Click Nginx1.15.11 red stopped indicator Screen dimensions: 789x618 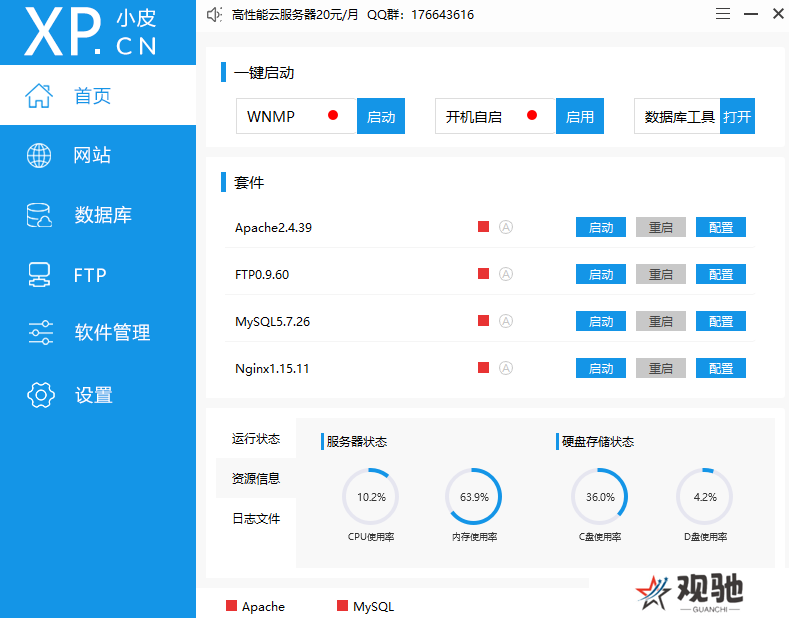click(484, 368)
